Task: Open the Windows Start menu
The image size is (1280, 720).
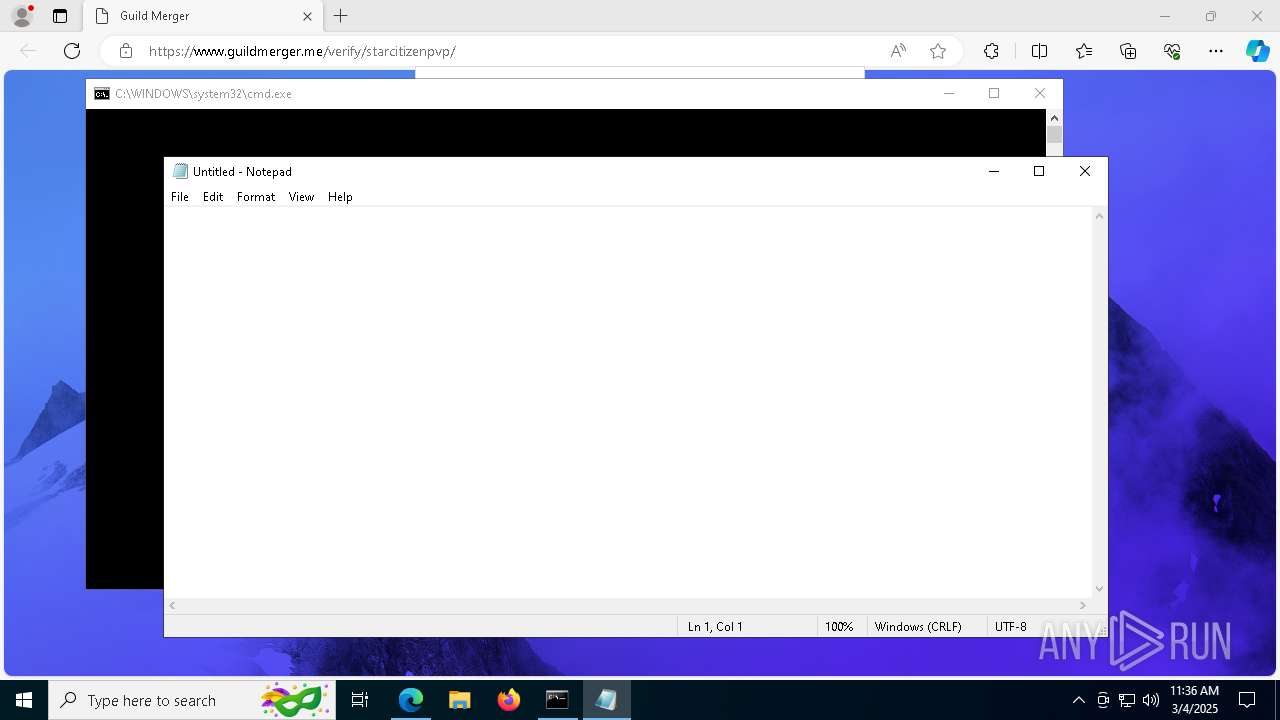Action: [x=24, y=700]
